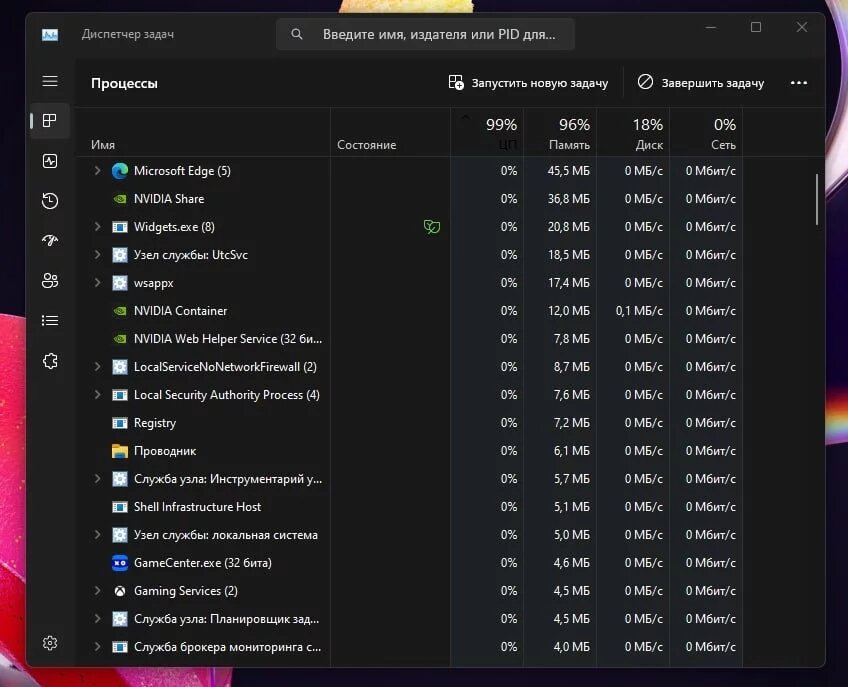This screenshot has height=687, width=848.
Task: Expand Служба узла: Инструментарий group
Action: tap(97, 478)
